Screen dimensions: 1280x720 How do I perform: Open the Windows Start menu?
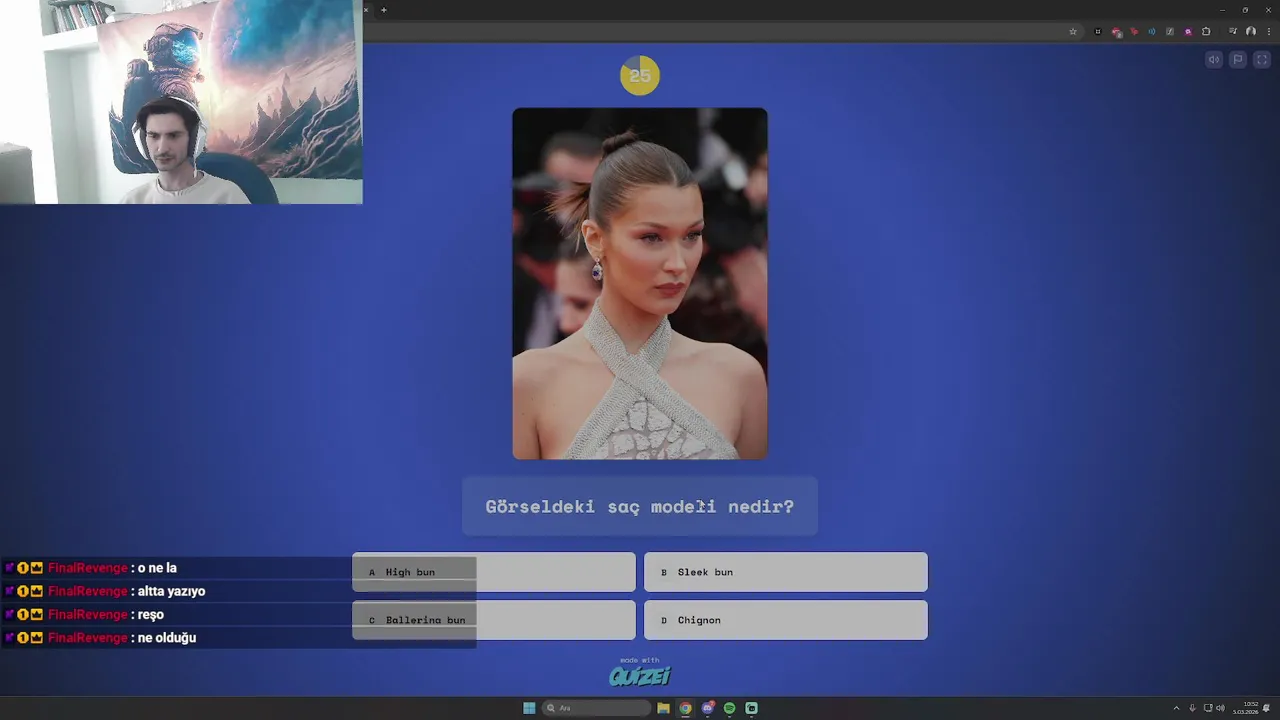click(529, 708)
